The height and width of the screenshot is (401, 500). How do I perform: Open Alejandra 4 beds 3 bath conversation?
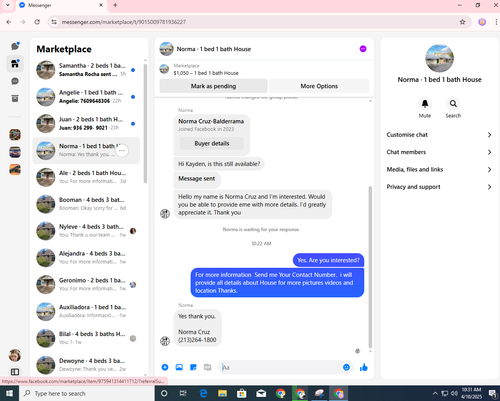(x=86, y=258)
